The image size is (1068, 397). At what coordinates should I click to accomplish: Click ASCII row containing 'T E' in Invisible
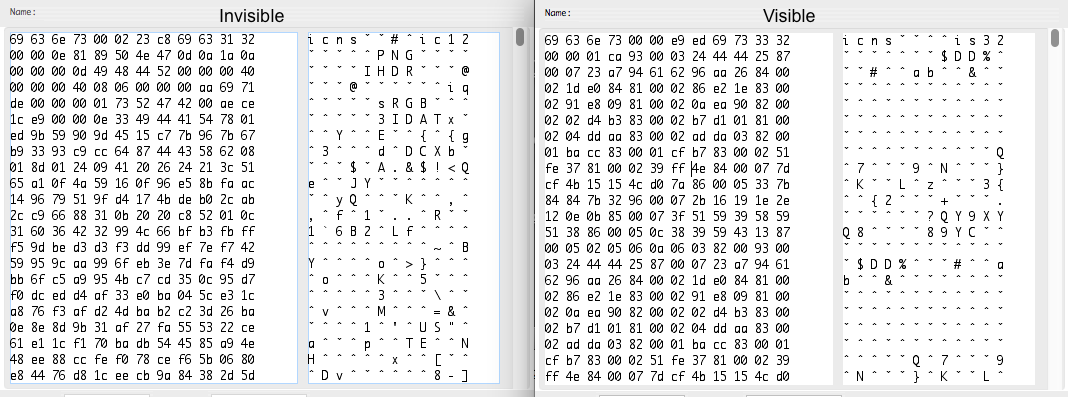pyautogui.click(x=388, y=344)
